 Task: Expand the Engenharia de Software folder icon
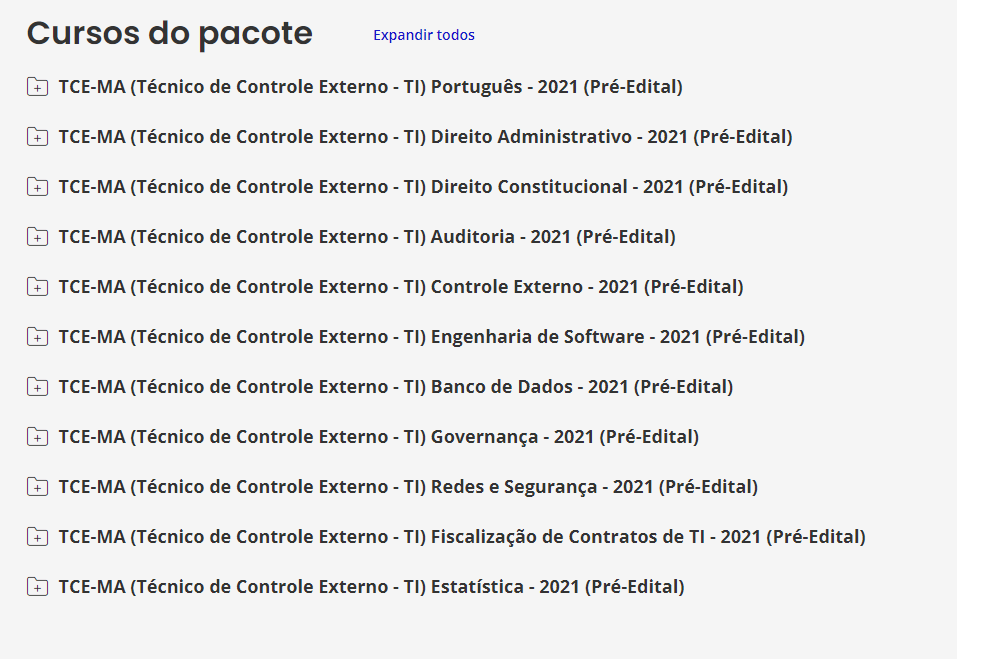point(37,336)
